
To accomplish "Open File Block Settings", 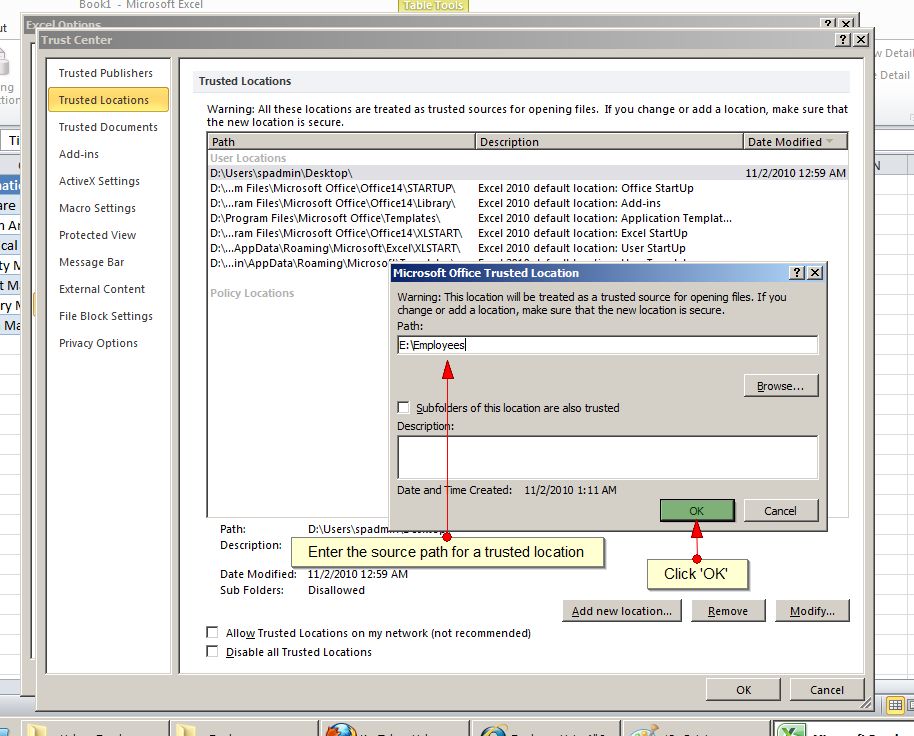I will tap(106, 316).
